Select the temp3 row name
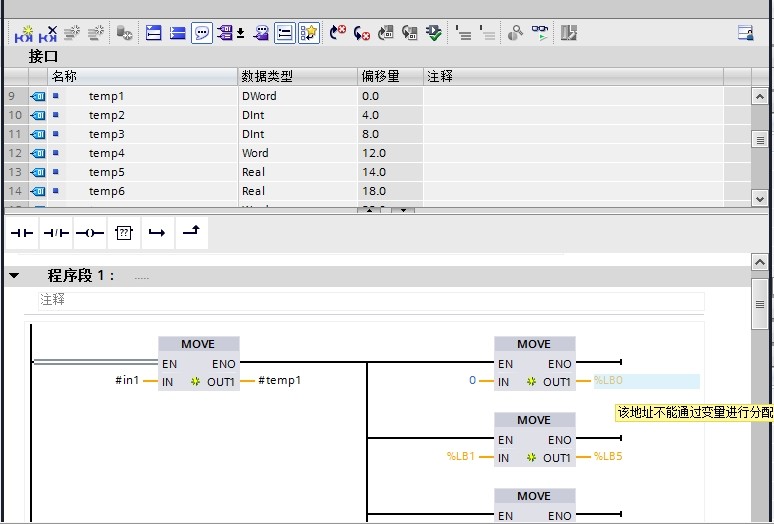 [107, 134]
